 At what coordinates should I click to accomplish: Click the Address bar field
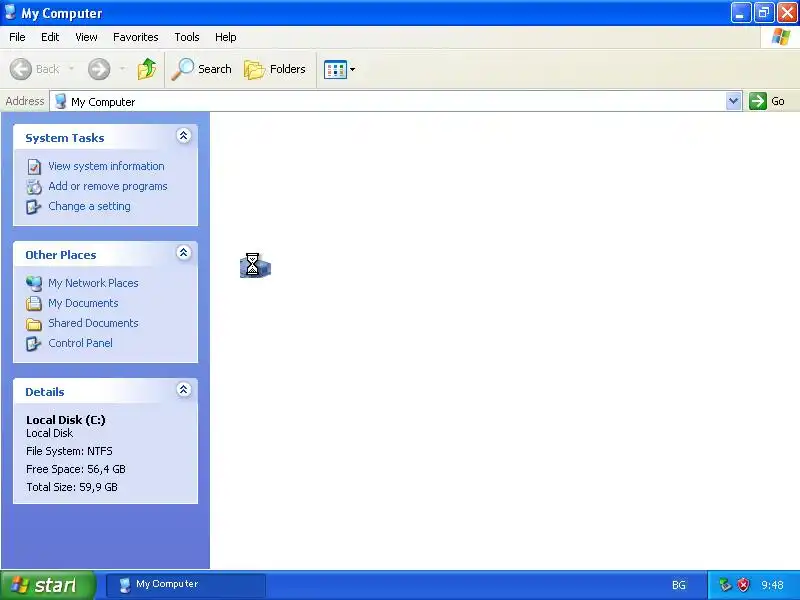(x=395, y=101)
